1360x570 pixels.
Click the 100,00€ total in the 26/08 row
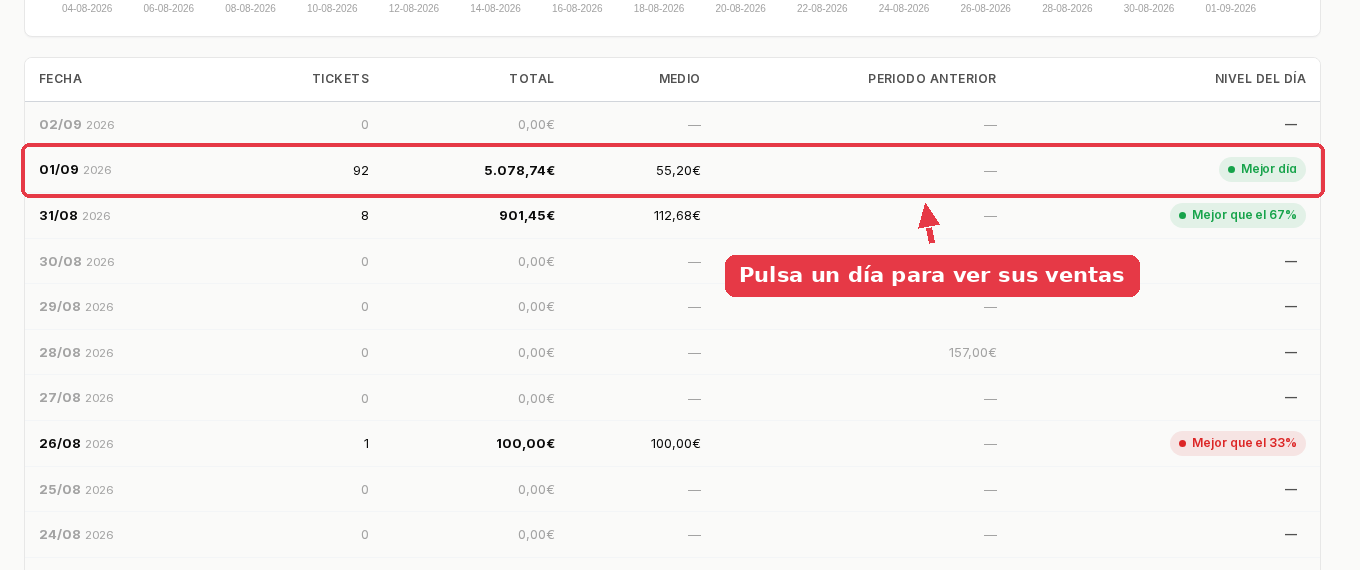click(x=525, y=443)
